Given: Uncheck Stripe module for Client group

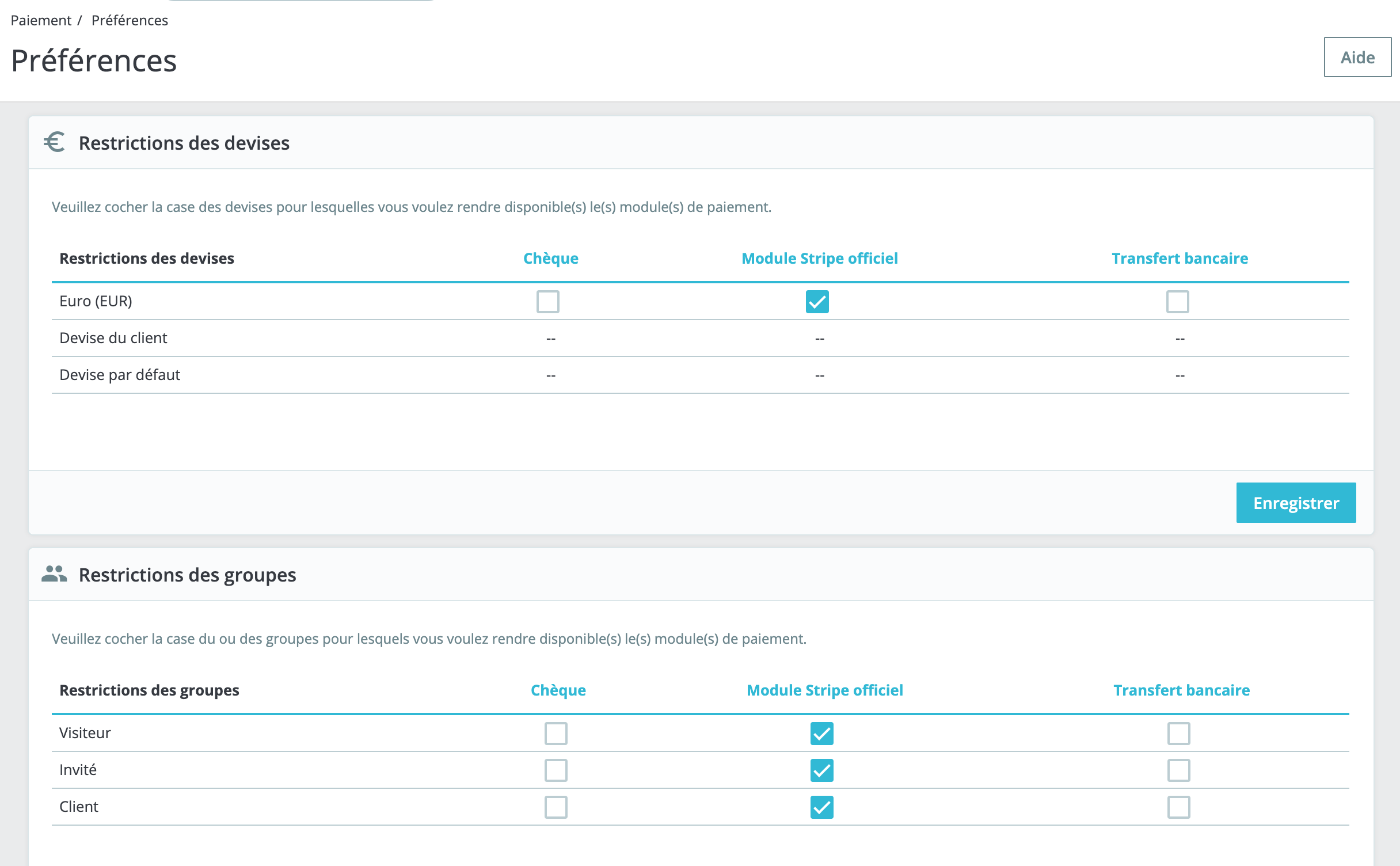Looking at the screenshot, I should coord(821,807).
